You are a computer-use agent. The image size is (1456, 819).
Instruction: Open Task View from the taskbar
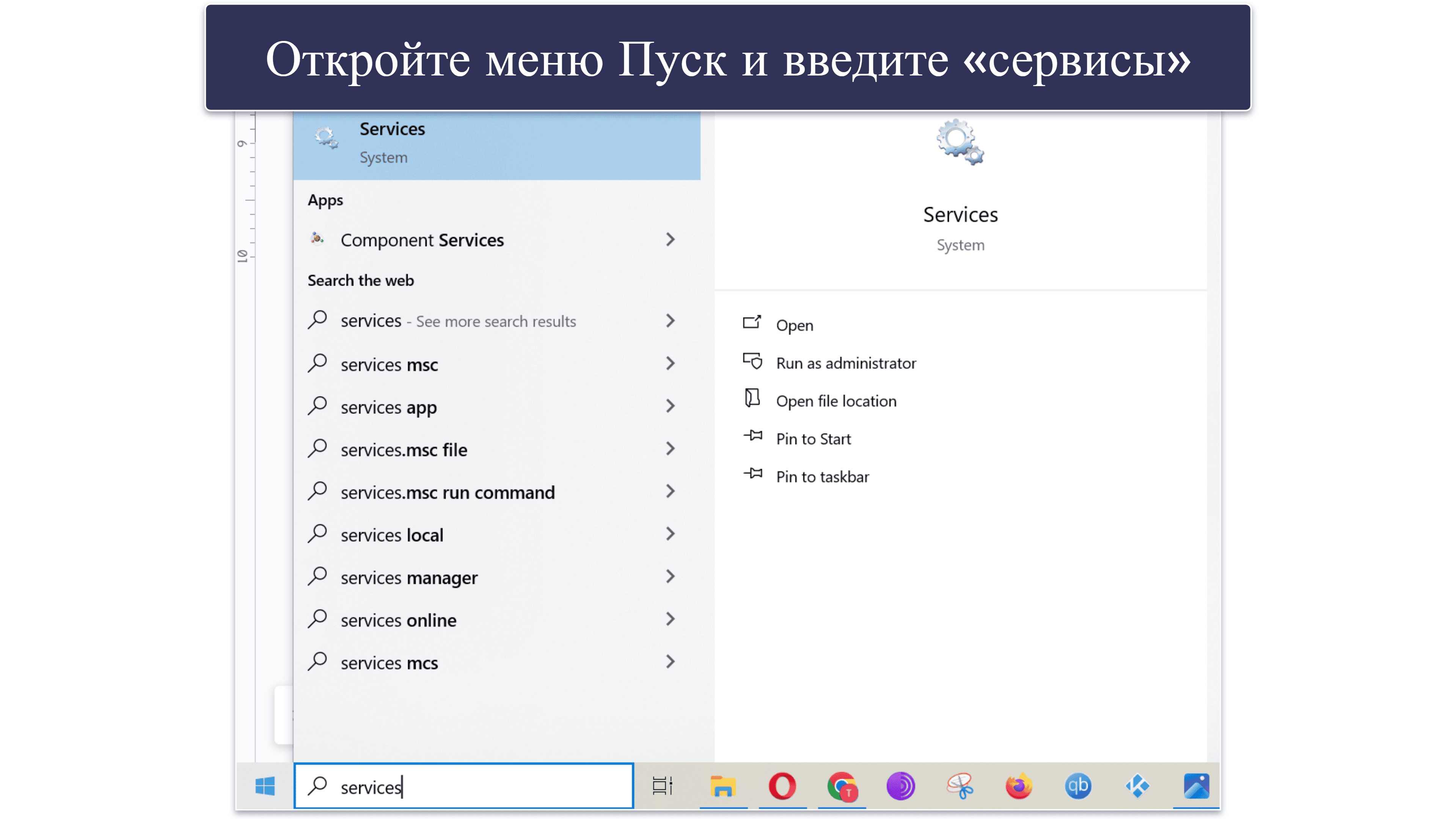pyautogui.click(x=662, y=786)
